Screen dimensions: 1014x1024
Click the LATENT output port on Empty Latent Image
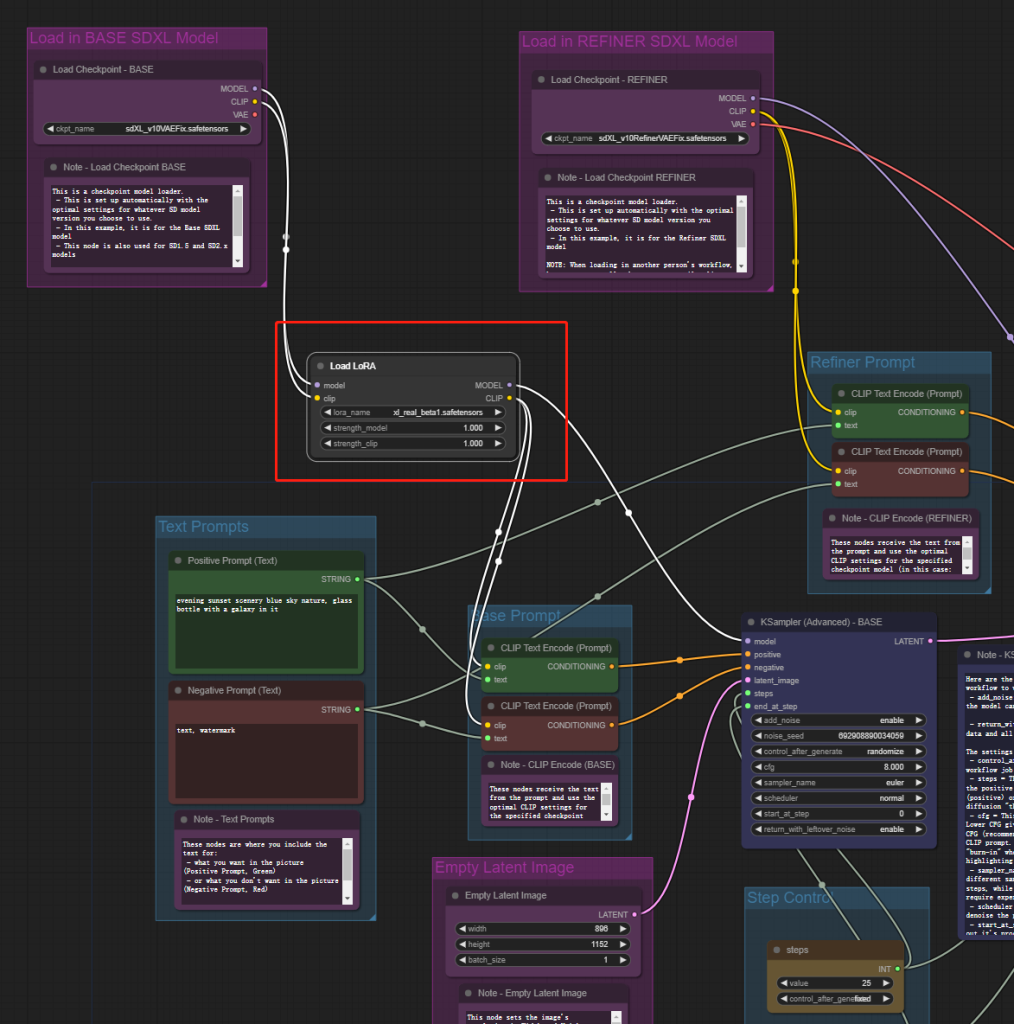635,914
